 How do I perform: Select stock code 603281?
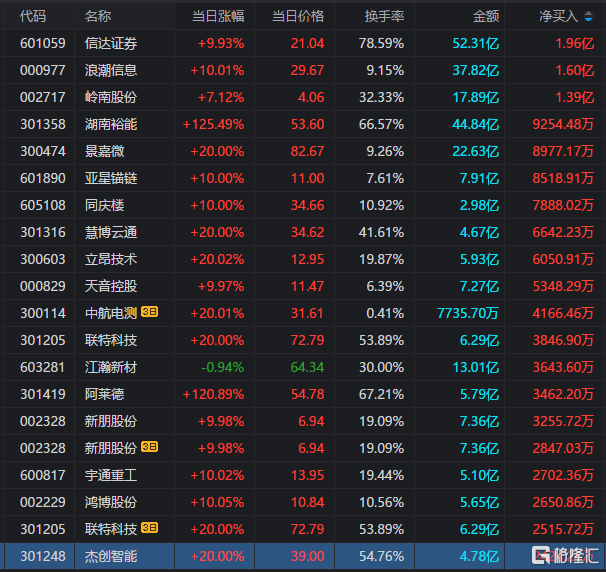click(43, 368)
